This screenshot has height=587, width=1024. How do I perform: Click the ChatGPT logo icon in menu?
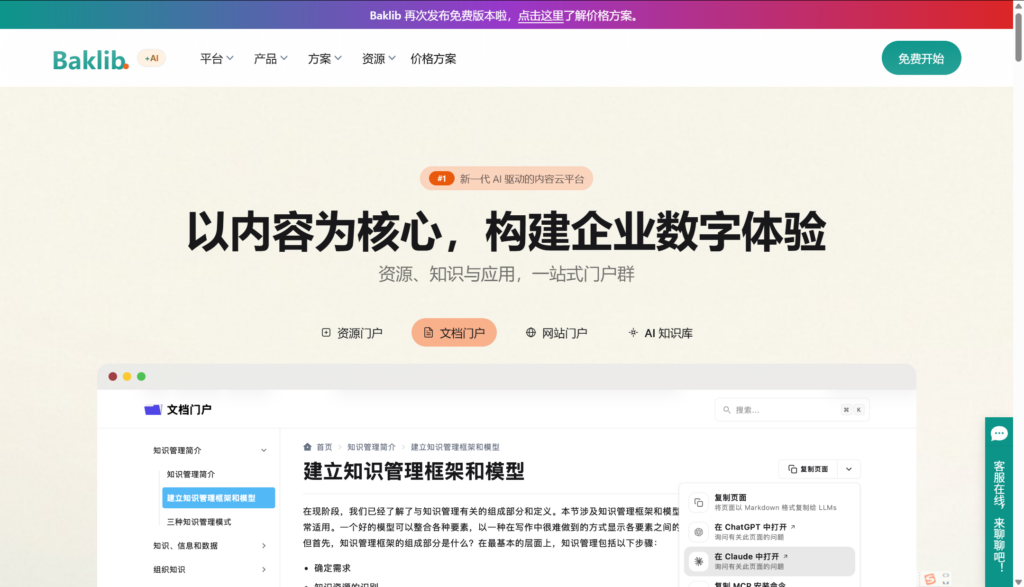click(699, 532)
